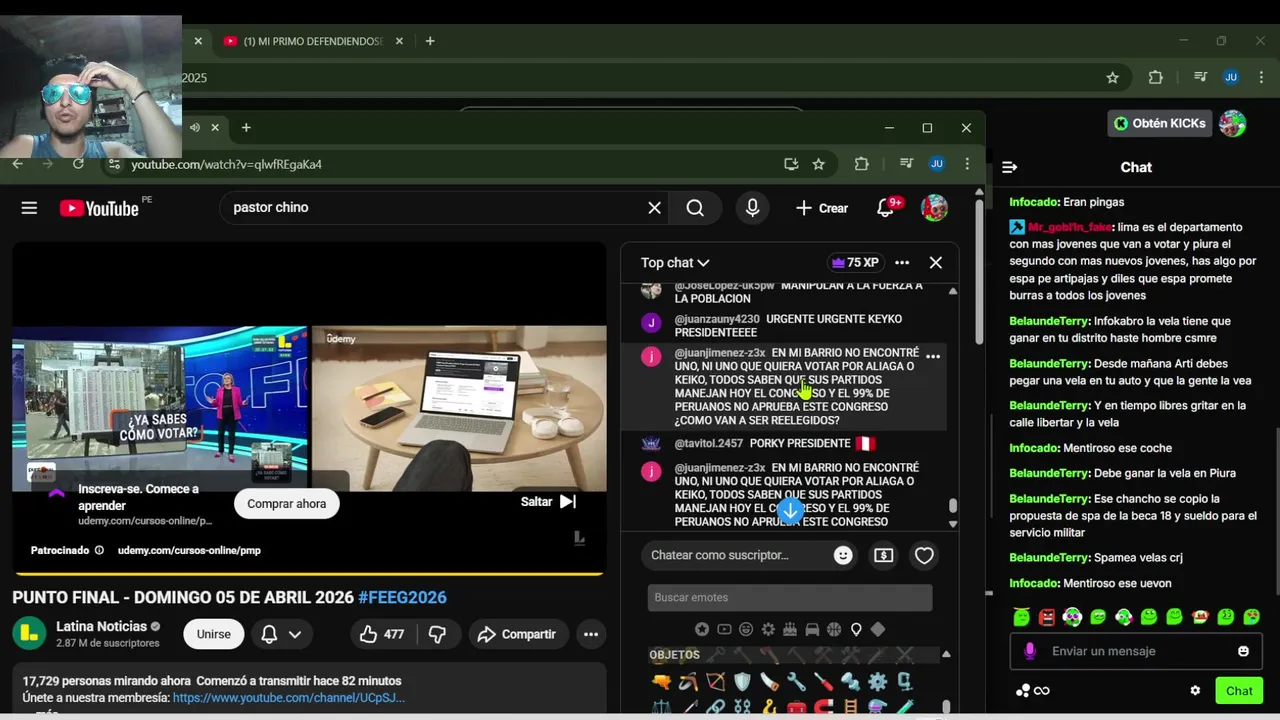Open options for the highlighted juanjimenez-z3x message
1280x720 pixels.
coord(933,356)
